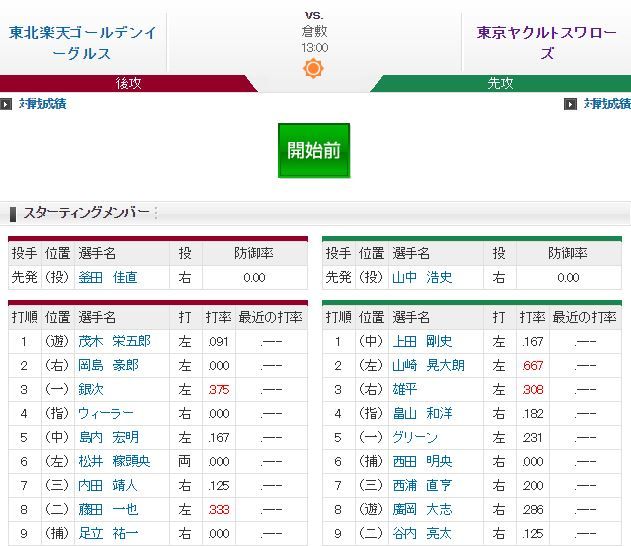
Task: Click 松井 稼頭央's 両 batting side cell
Action: [185, 461]
